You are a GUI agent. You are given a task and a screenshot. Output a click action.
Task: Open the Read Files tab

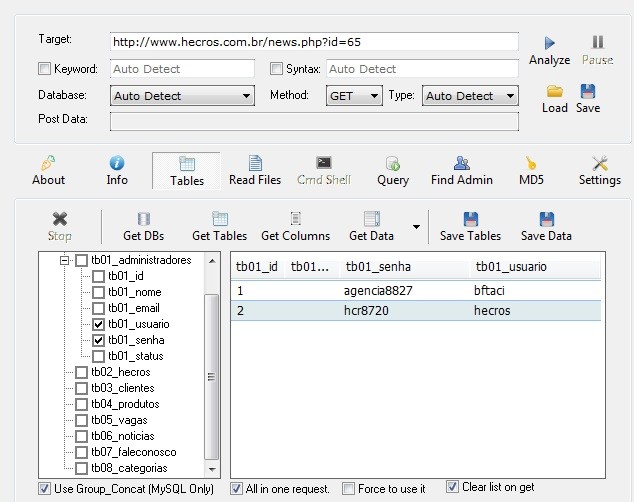click(255, 171)
